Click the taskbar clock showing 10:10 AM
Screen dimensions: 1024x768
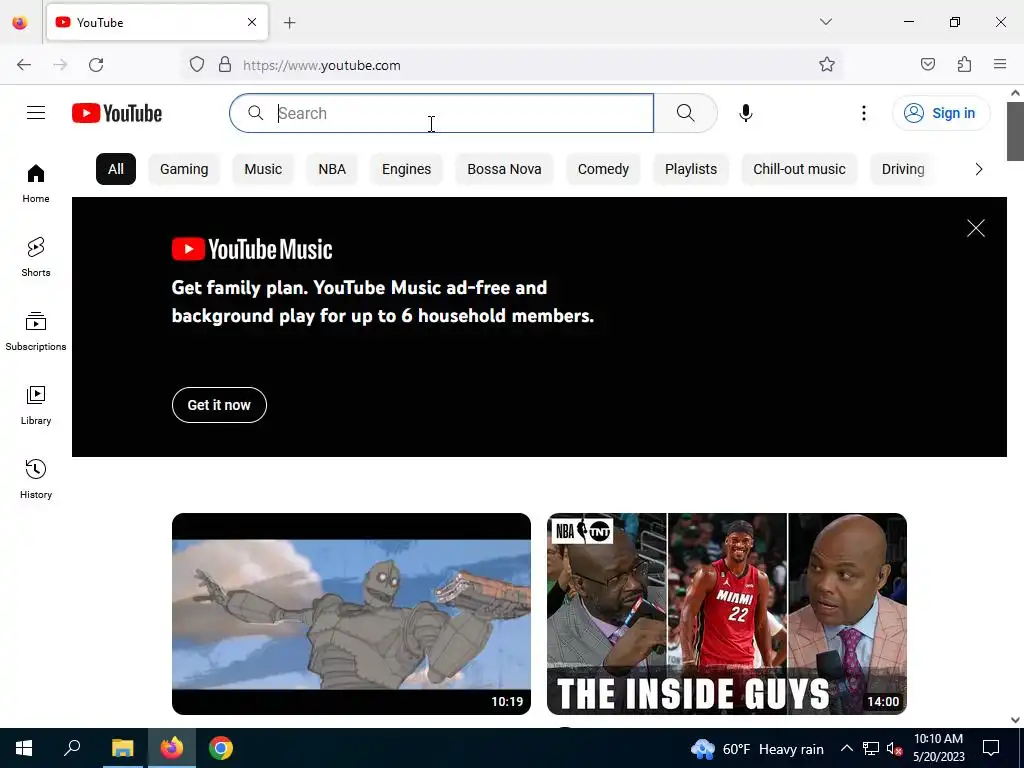938,748
